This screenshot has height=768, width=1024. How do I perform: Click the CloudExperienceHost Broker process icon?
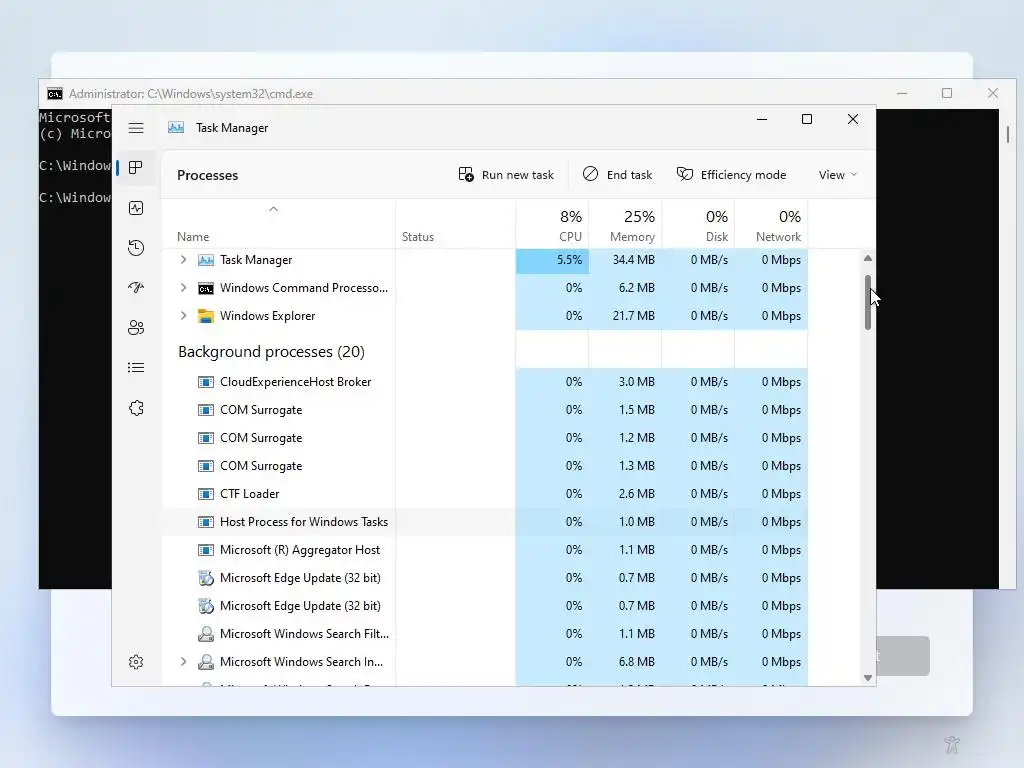[206, 382]
